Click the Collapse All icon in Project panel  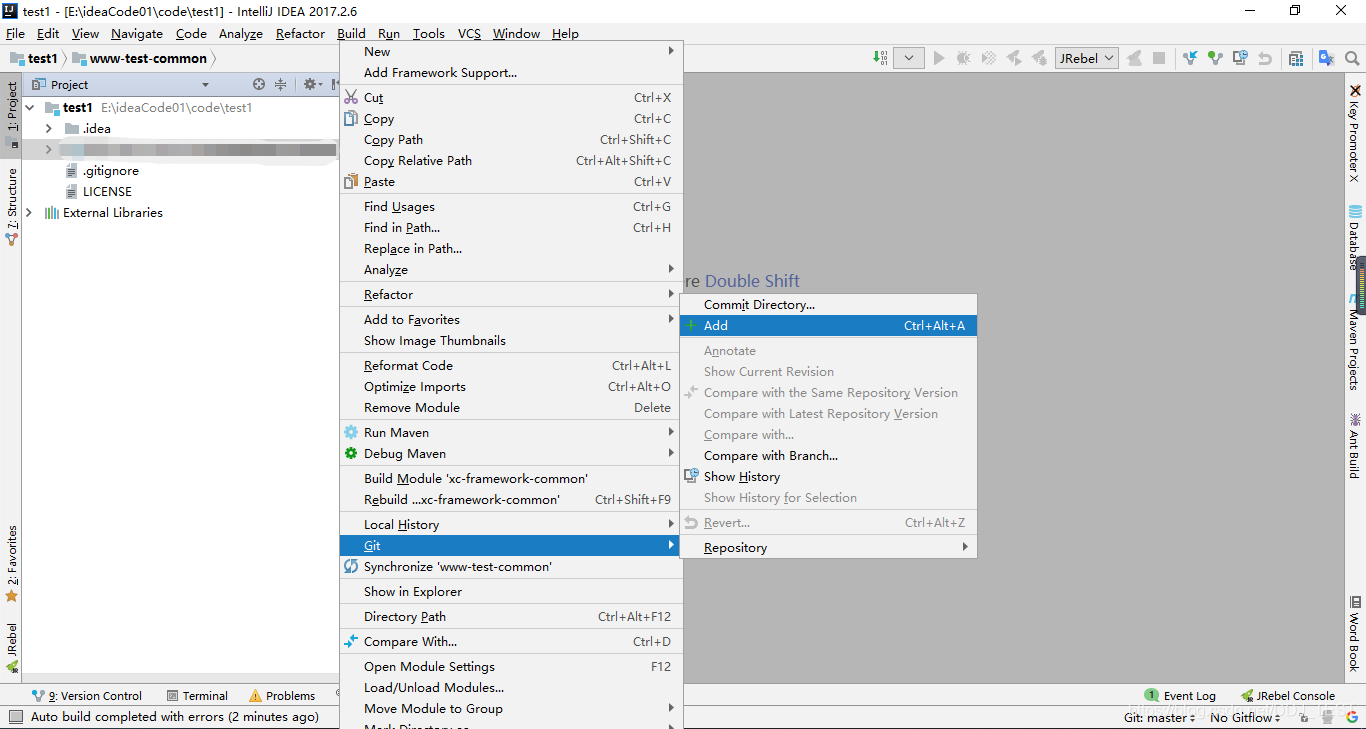pyautogui.click(x=280, y=85)
